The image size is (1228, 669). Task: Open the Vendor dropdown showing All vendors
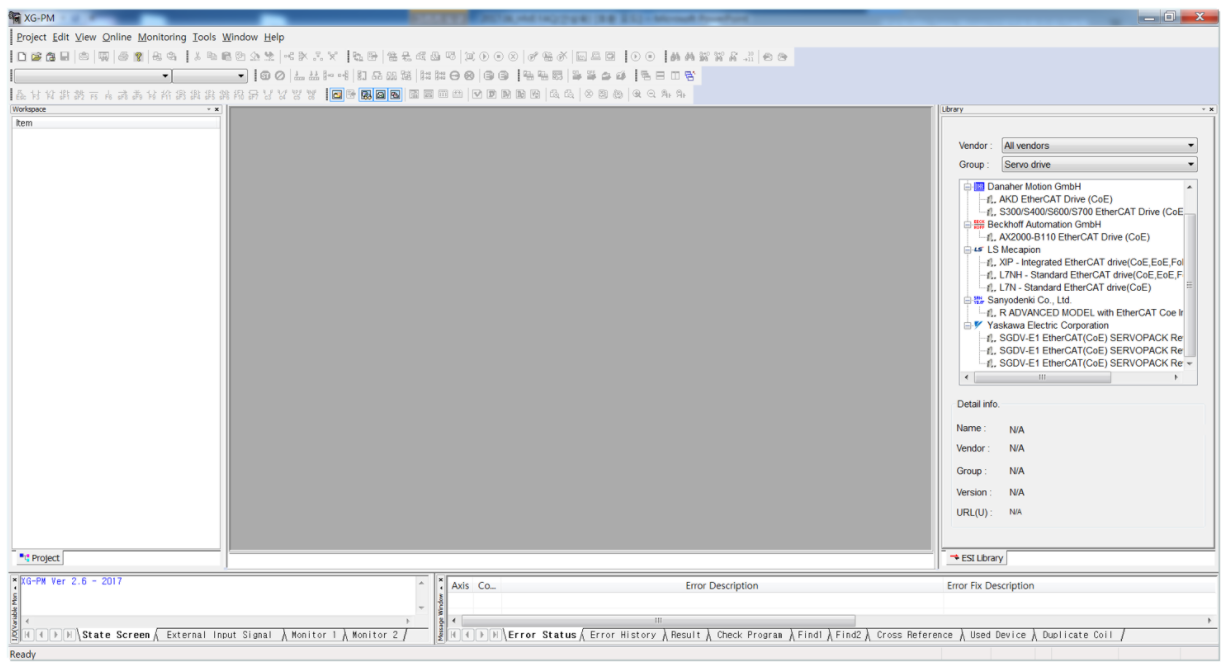point(1190,144)
